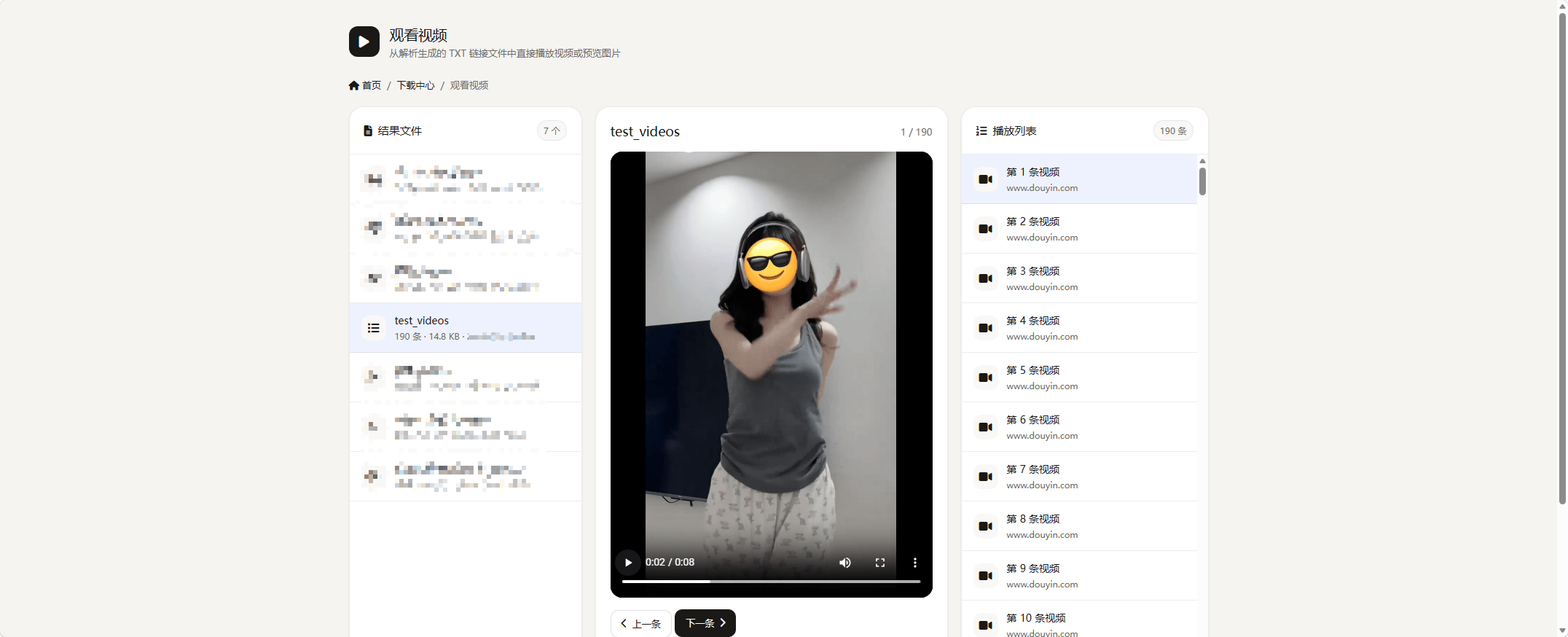
Task: Click www.douyin.com under 第 5 条视频
Action: (1042, 386)
